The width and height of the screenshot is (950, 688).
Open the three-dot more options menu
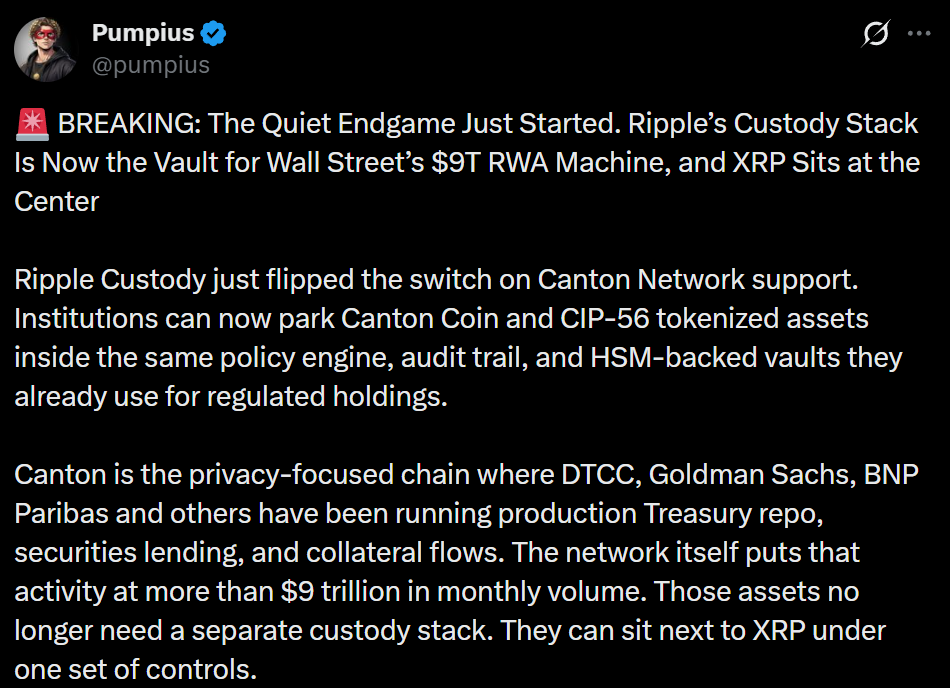point(919,33)
